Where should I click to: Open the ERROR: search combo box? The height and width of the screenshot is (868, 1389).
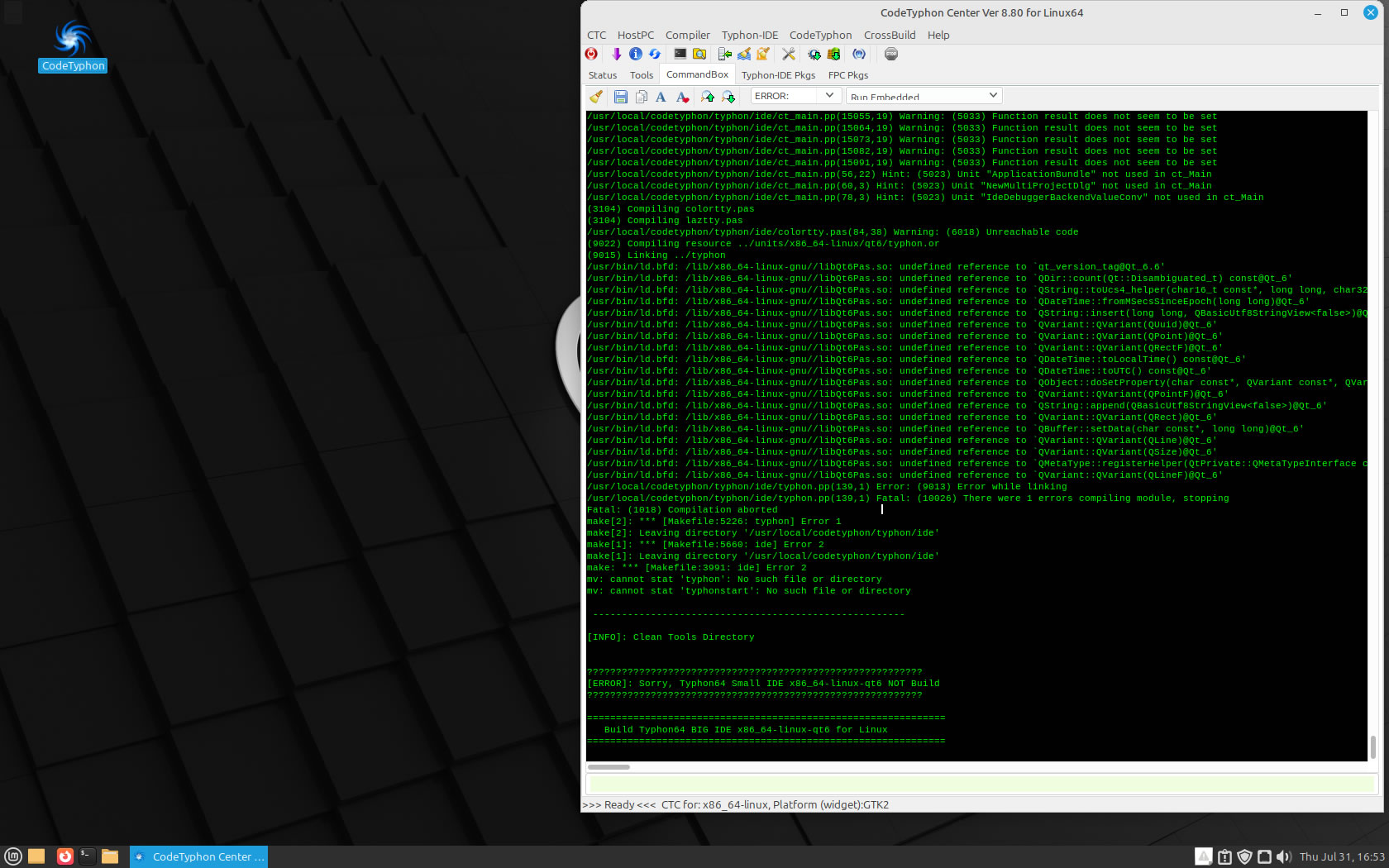[x=795, y=96]
